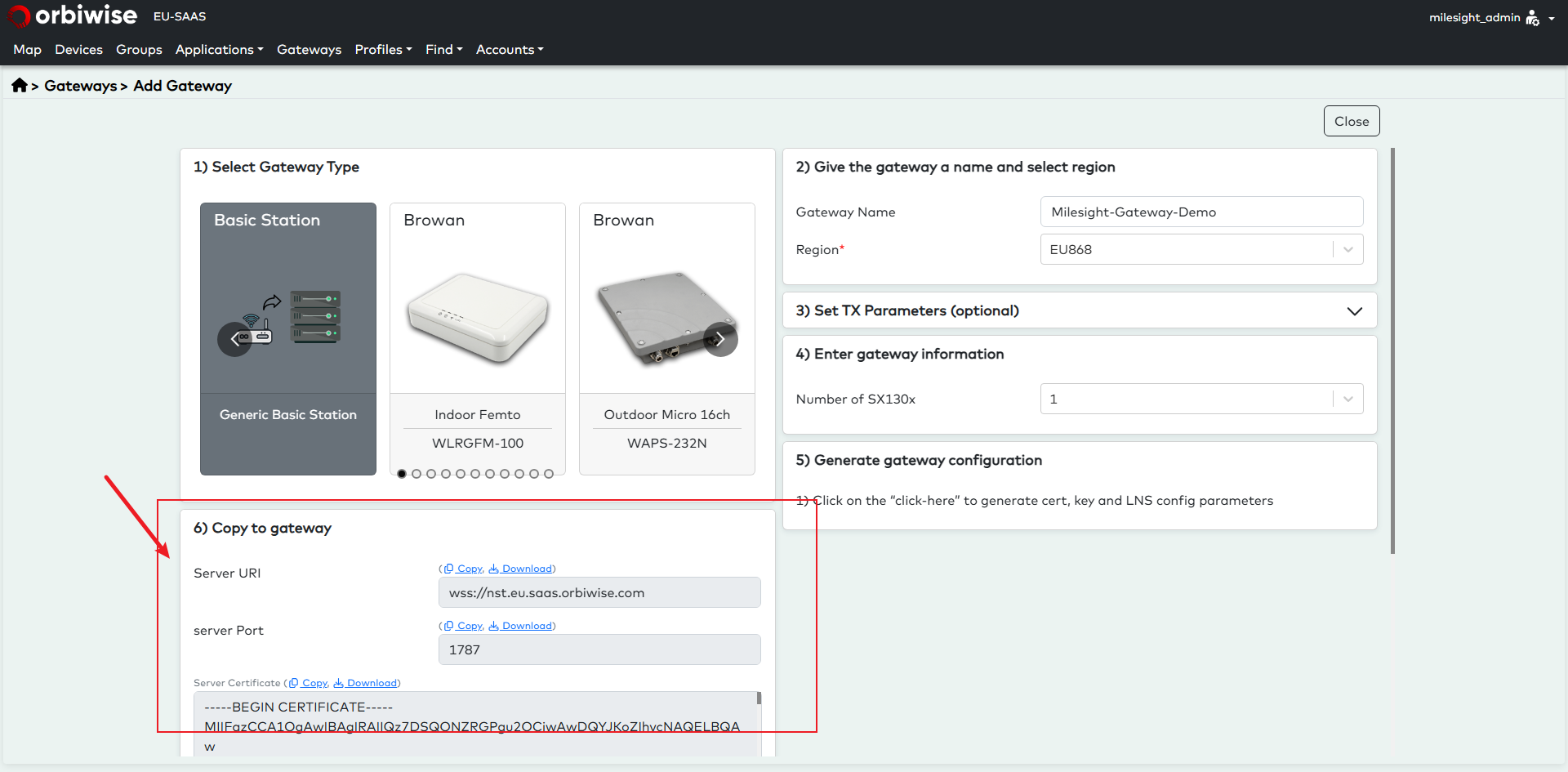1568x772 pixels.
Task: Click next arrow on gateway carousel
Action: point(720,339)
